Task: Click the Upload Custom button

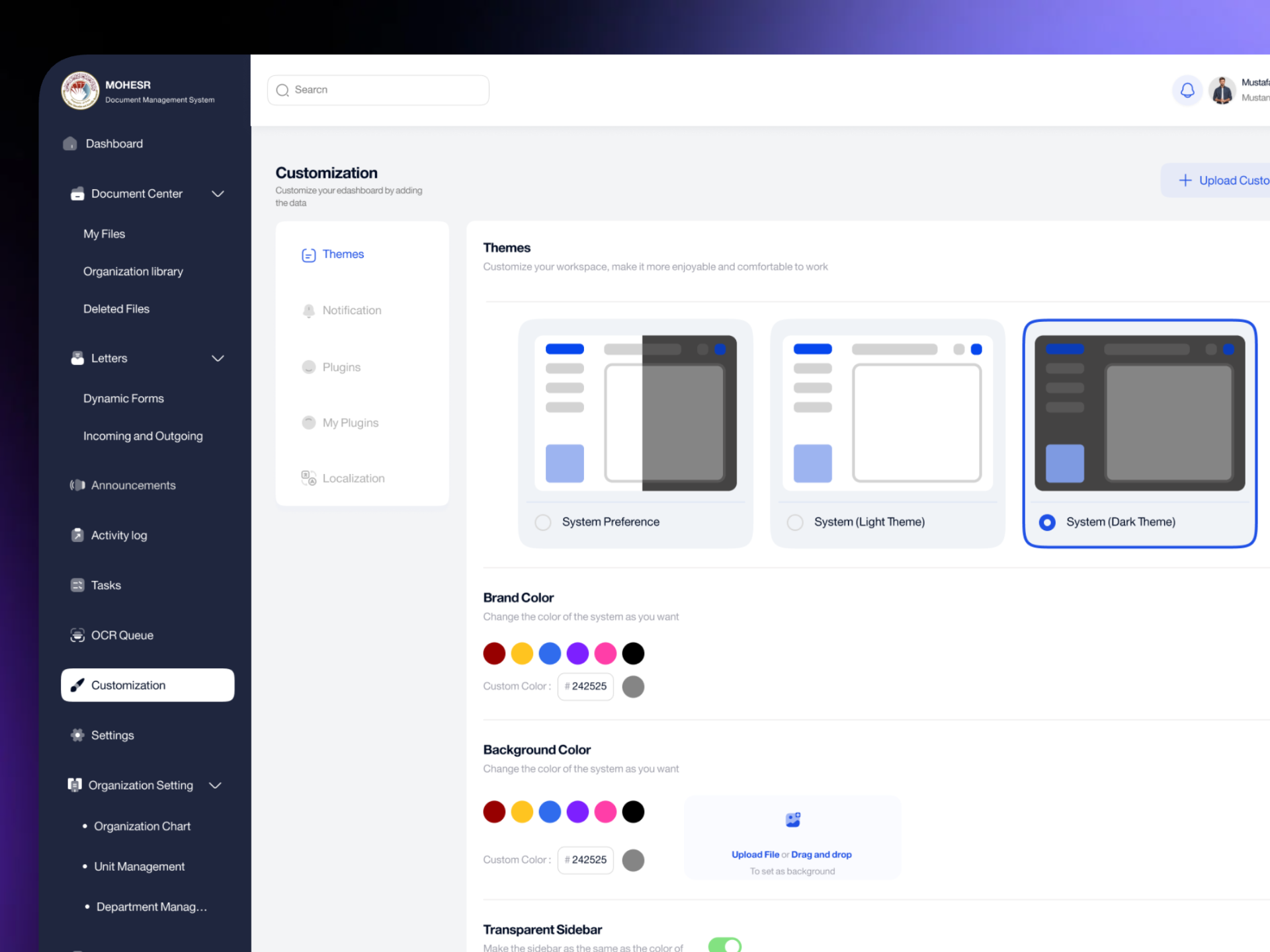Action: point(1222,180)
